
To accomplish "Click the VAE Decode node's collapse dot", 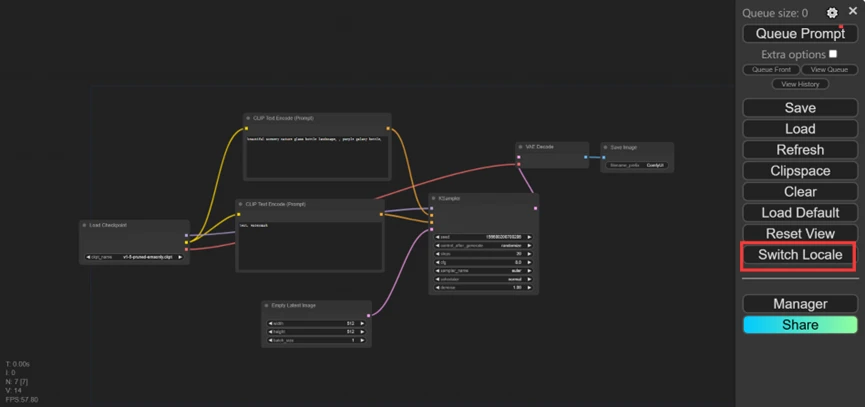I will (x=520, y=147).
